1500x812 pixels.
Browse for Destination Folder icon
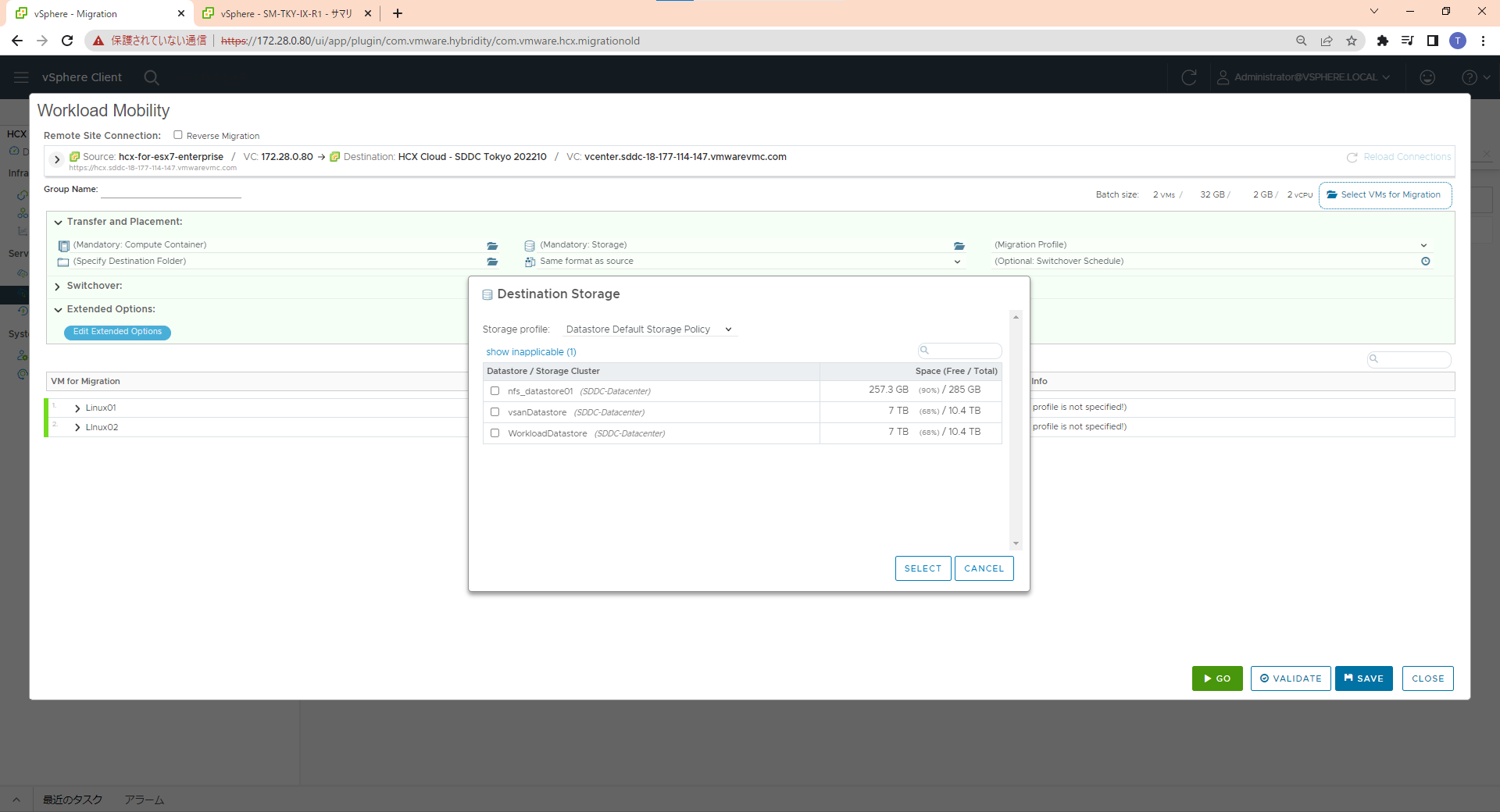click(x=492, y=262)
